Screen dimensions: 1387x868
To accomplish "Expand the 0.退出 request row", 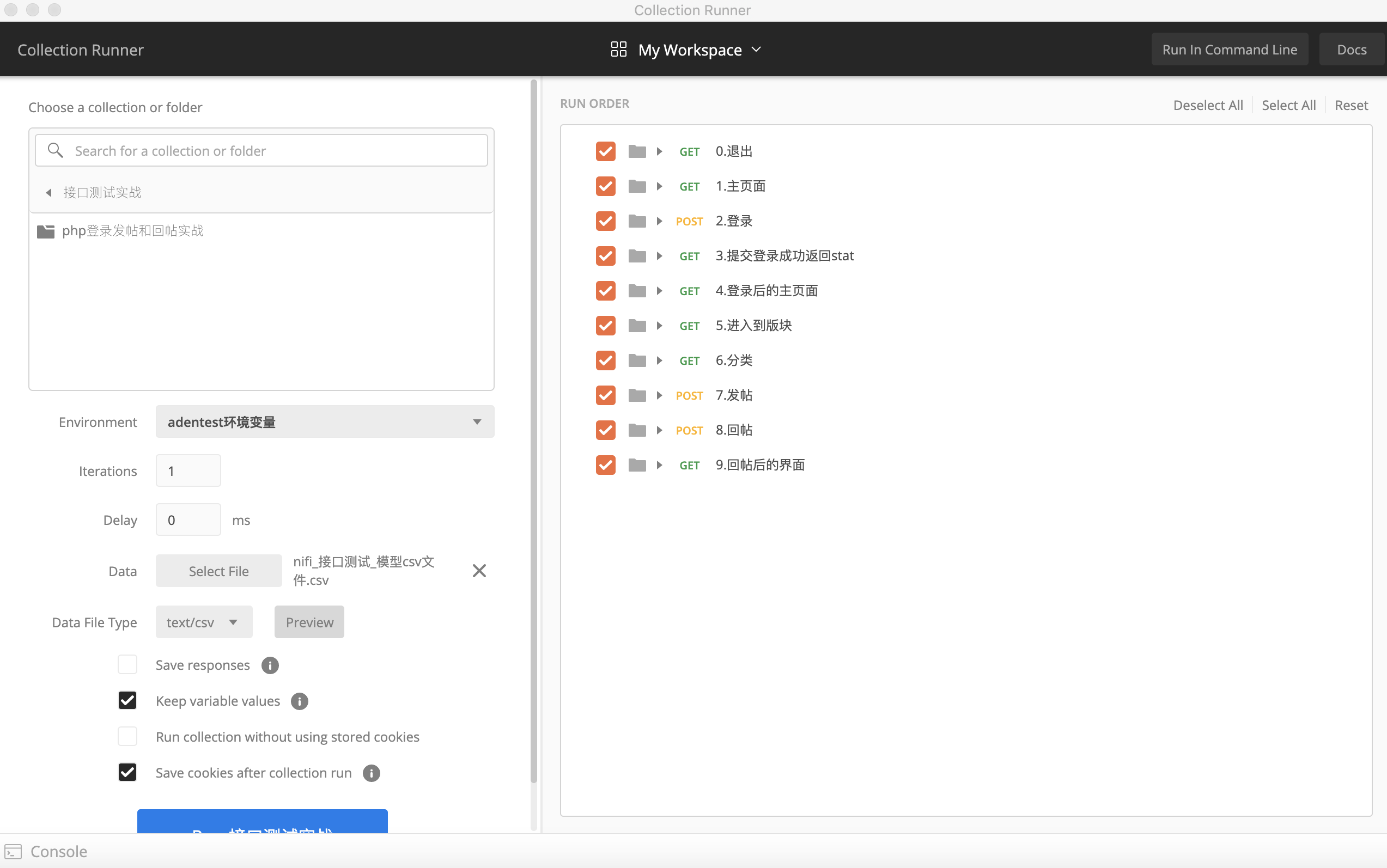I will tap(659, 151).
